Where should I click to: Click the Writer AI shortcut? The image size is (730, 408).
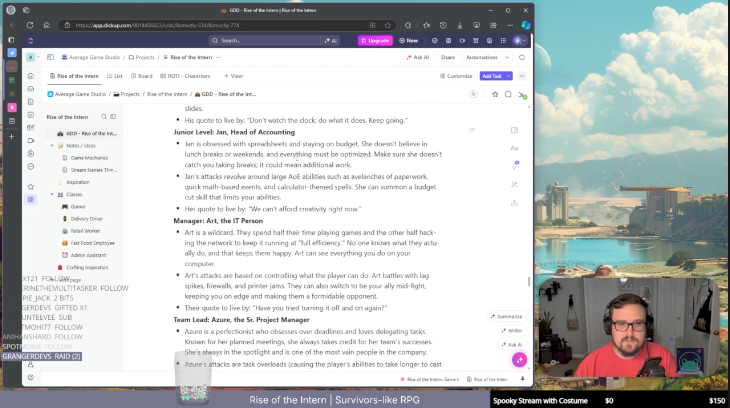point(512,330)
